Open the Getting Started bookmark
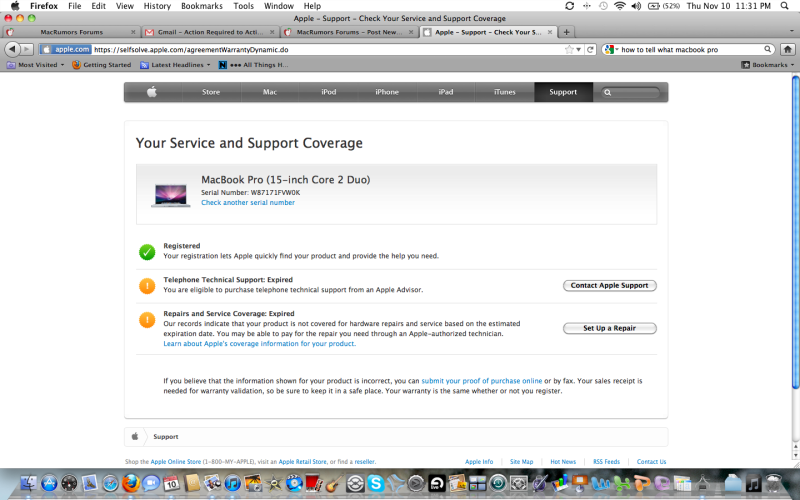 pyautogui.click(x=102, y=65)
